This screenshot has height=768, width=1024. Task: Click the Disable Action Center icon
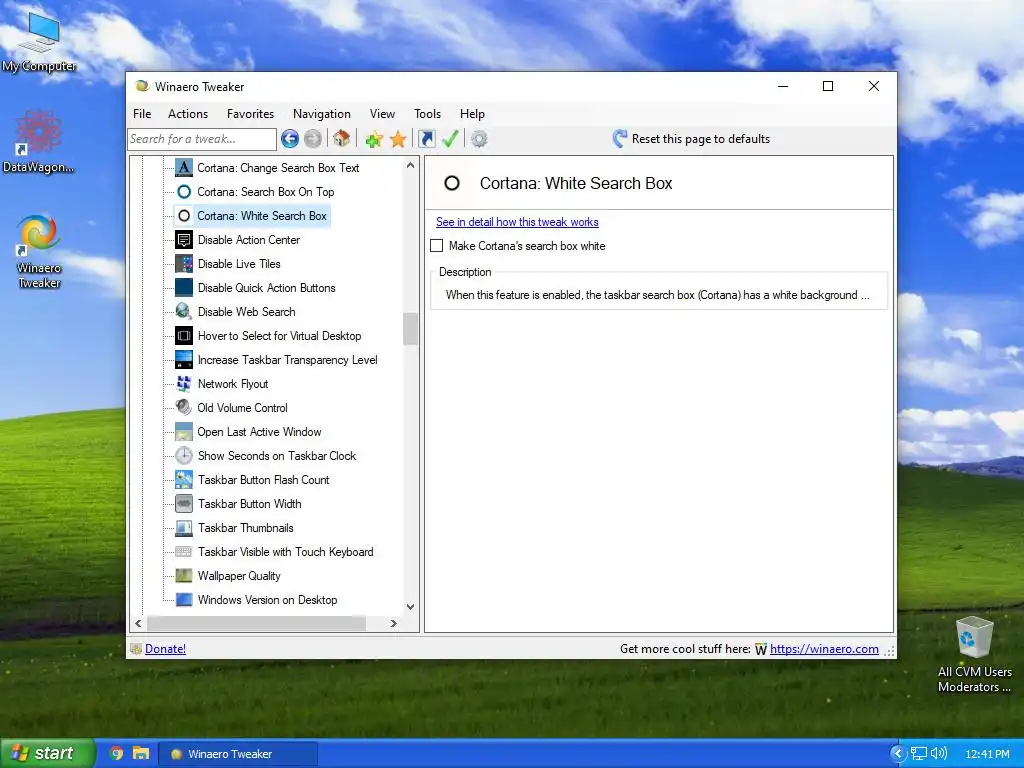pyautogui.click(x=184, y=240)
